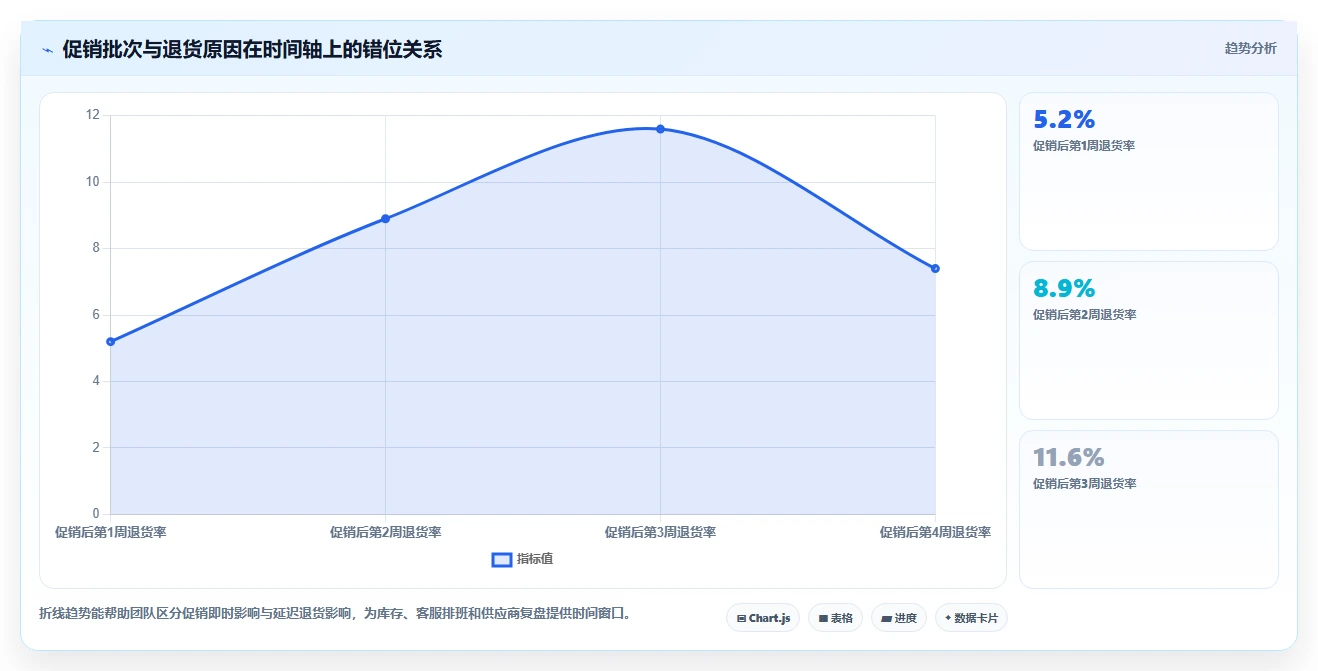Click the 指标值 legend color box
The image size is (1318, 671).
(x=502, y=559)
